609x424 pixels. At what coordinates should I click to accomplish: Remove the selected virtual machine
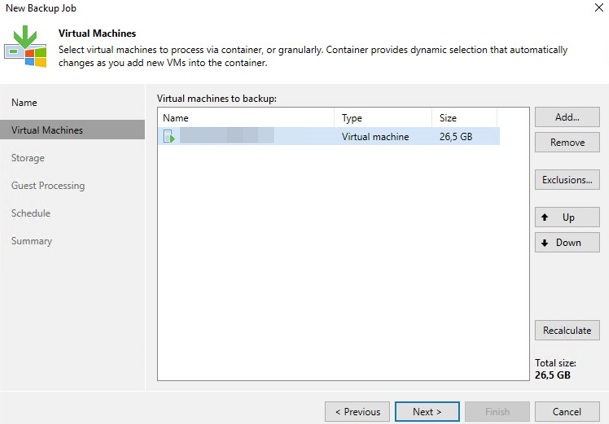point(567,143)
